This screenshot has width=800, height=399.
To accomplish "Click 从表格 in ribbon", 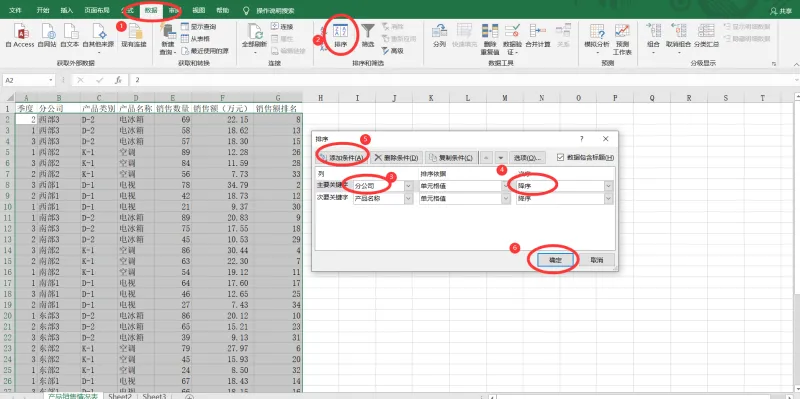I will click(x=196, y=39).
